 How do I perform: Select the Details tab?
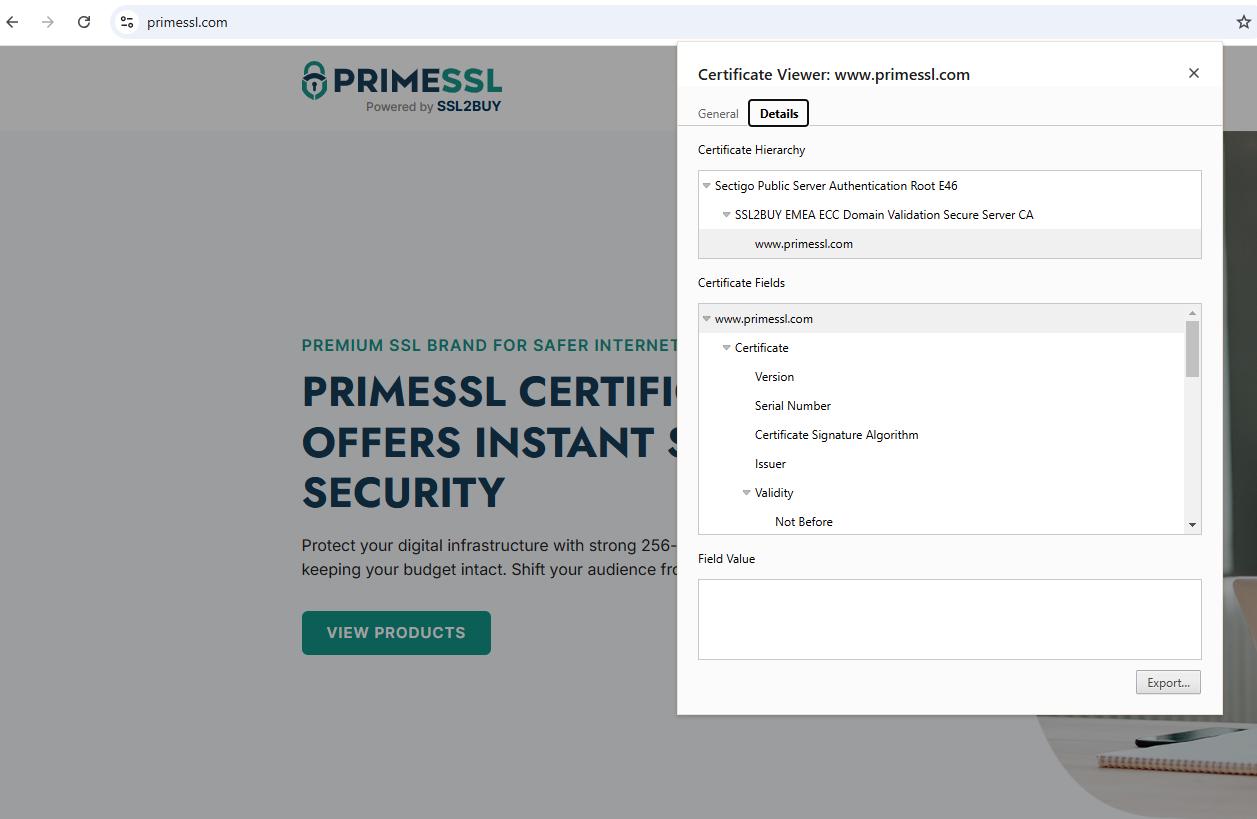click(x=778, y=114)
